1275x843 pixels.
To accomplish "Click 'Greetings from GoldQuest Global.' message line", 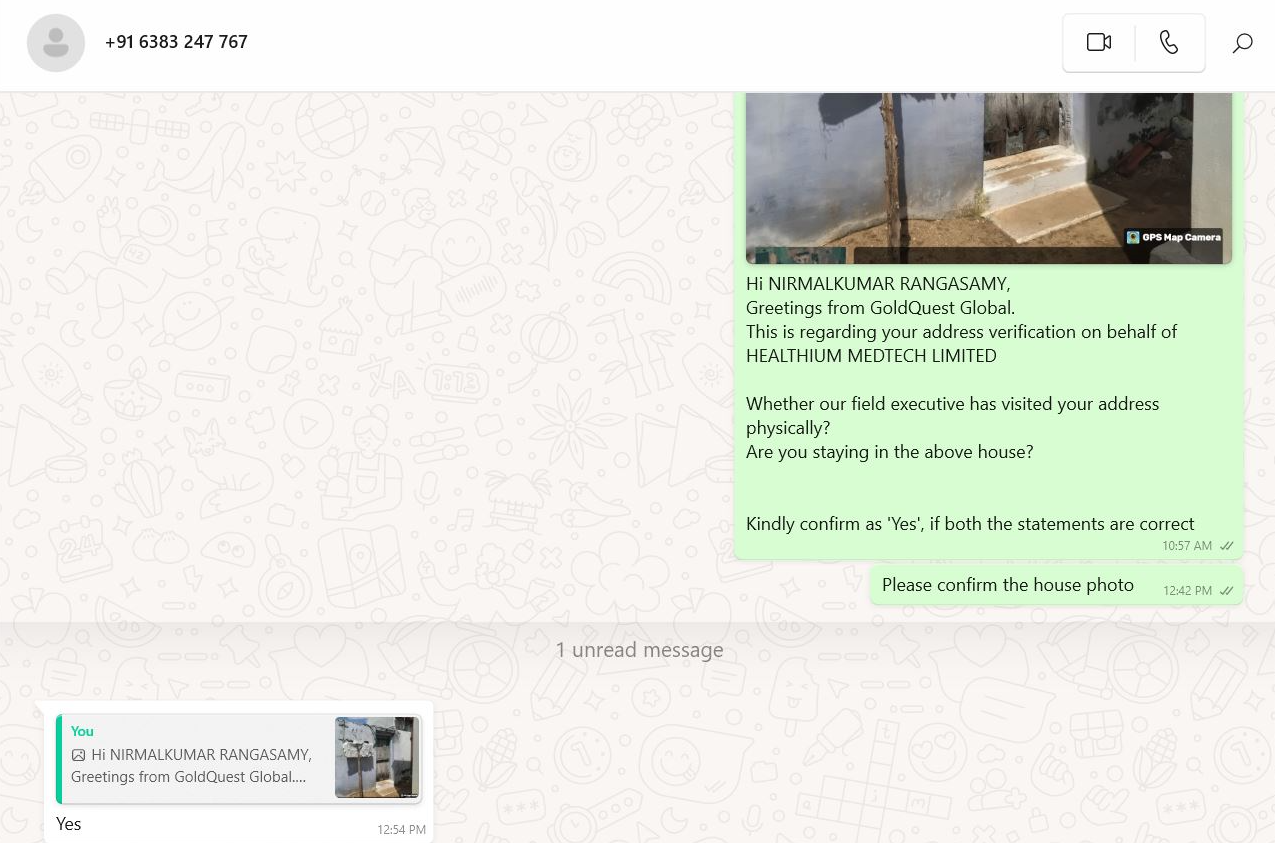I will click(x=880, y=308).
